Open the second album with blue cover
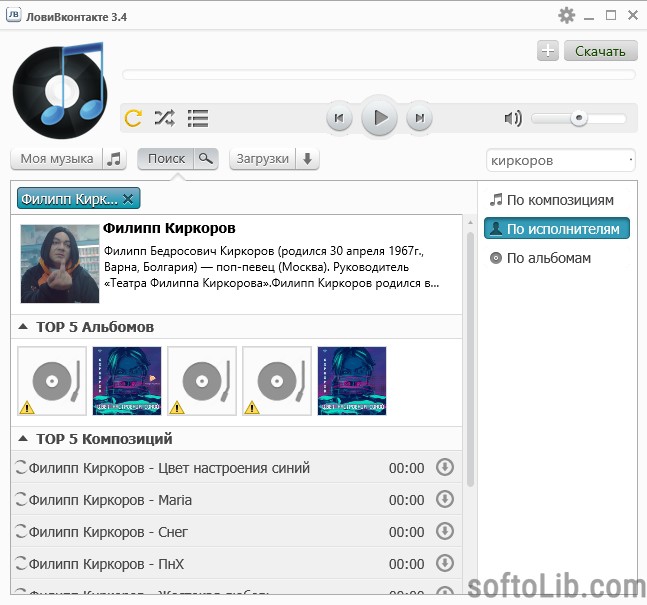Screen dimensions: 647x605 (127, 381)
